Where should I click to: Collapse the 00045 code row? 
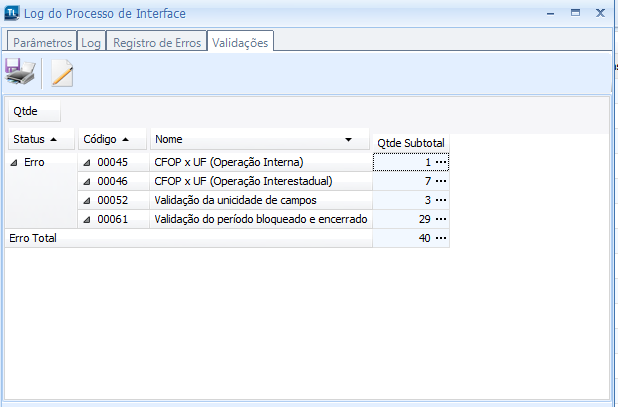click(87, 162)
